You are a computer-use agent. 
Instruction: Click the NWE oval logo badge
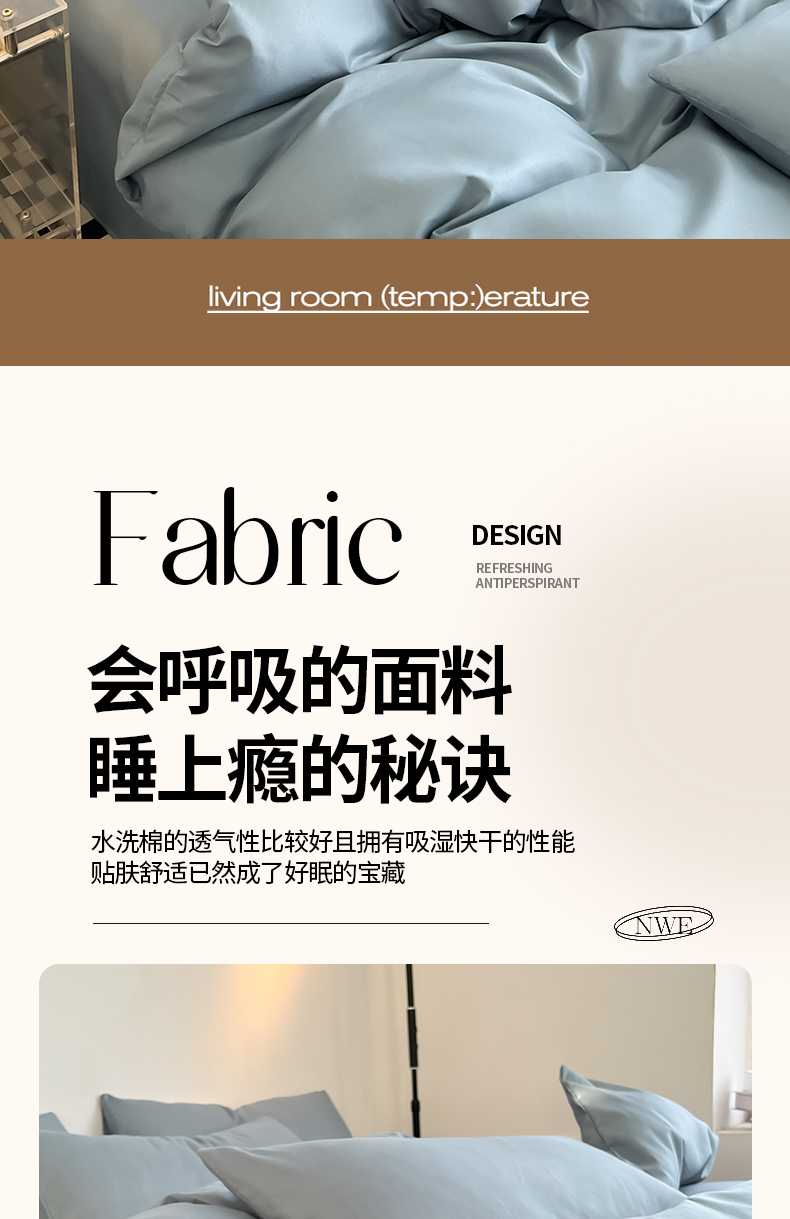(663, 924)
